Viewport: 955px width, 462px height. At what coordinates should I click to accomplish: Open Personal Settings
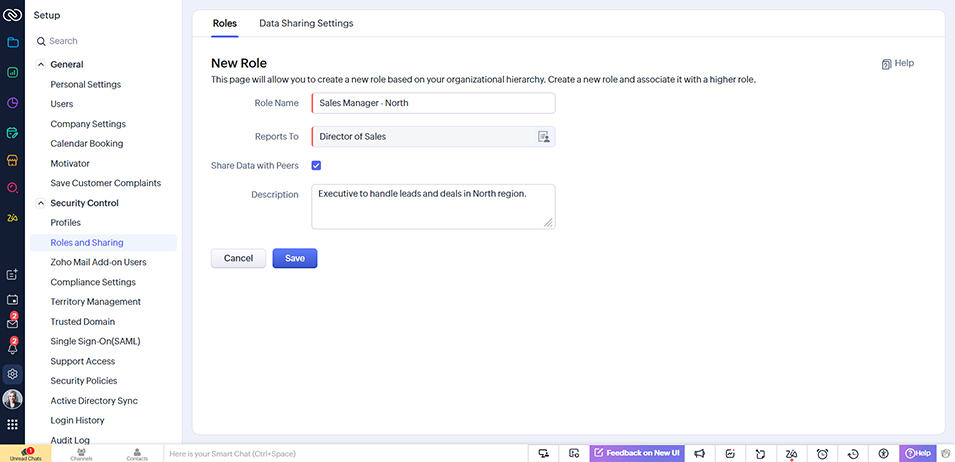point(86,84)
